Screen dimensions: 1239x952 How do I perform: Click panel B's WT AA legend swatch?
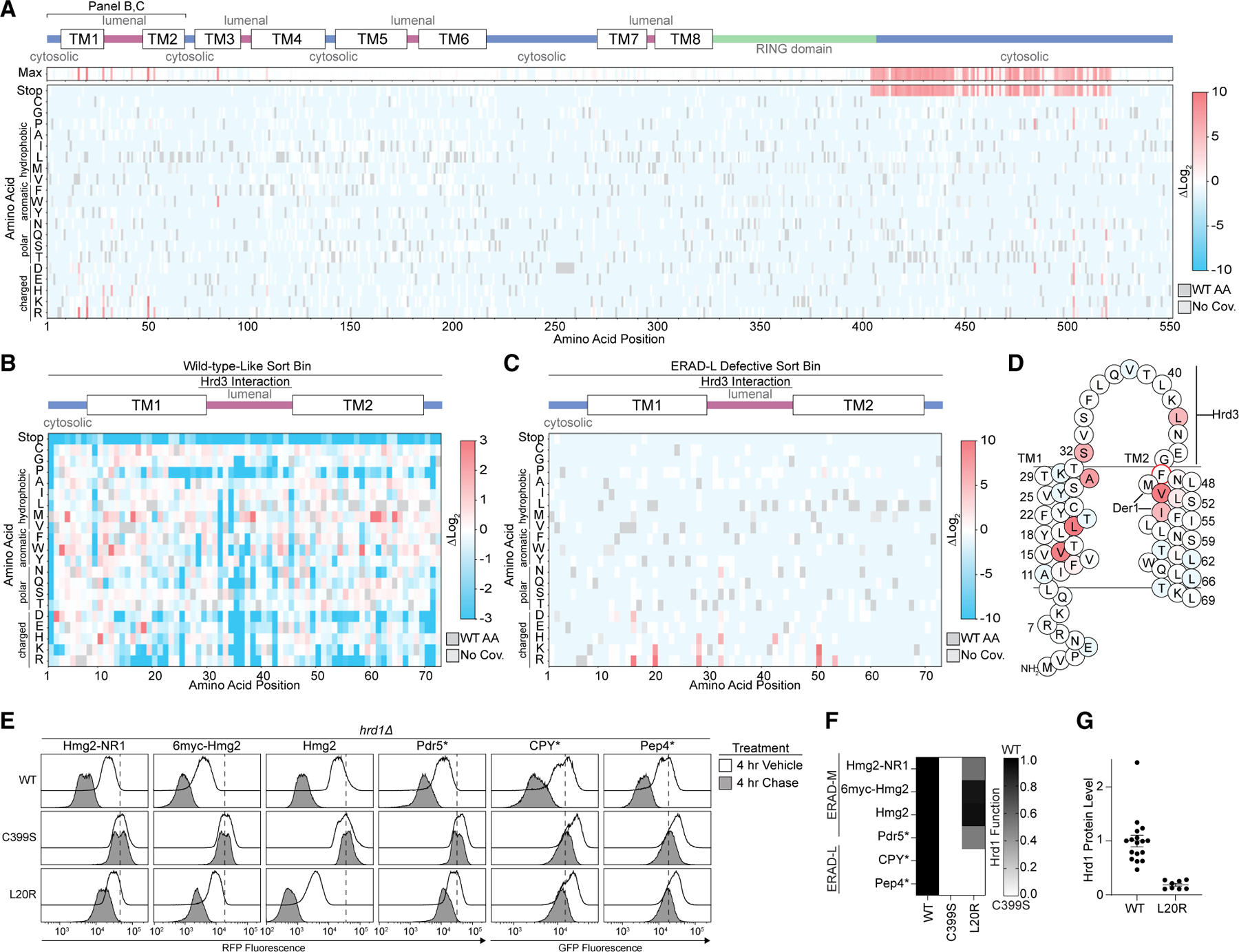click(x=452, y=639)
